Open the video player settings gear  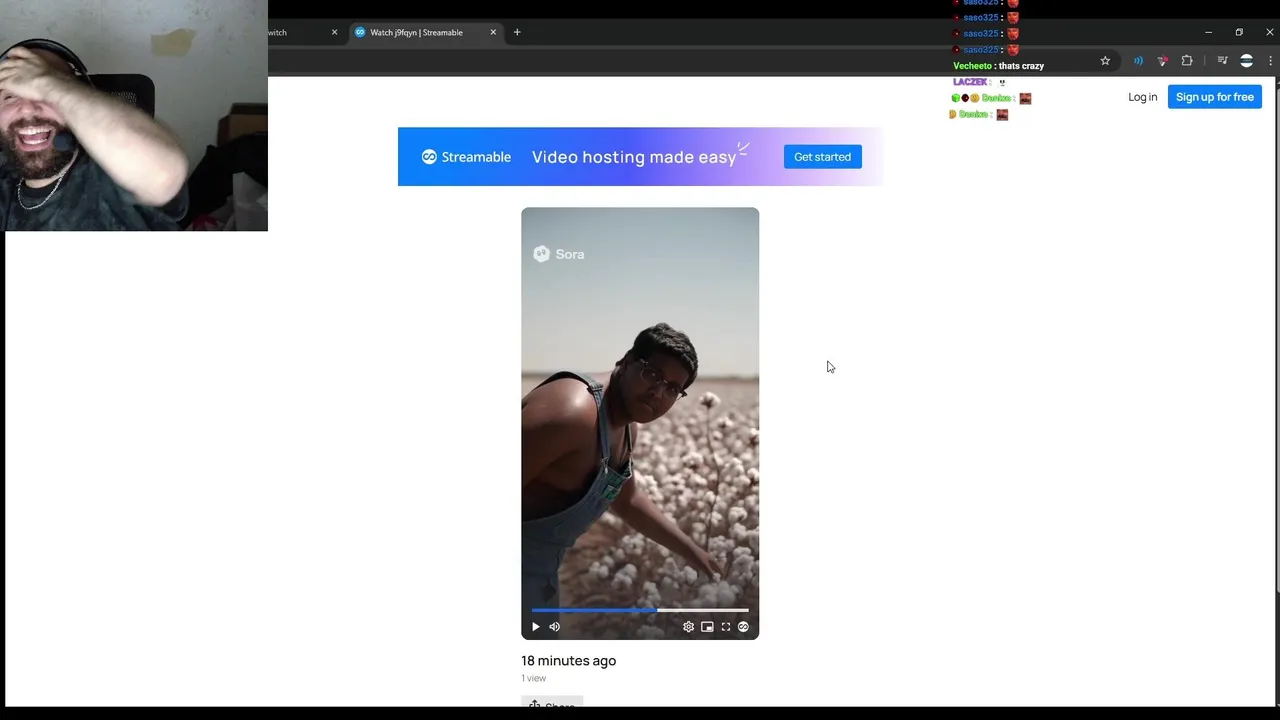click(688, 627)
